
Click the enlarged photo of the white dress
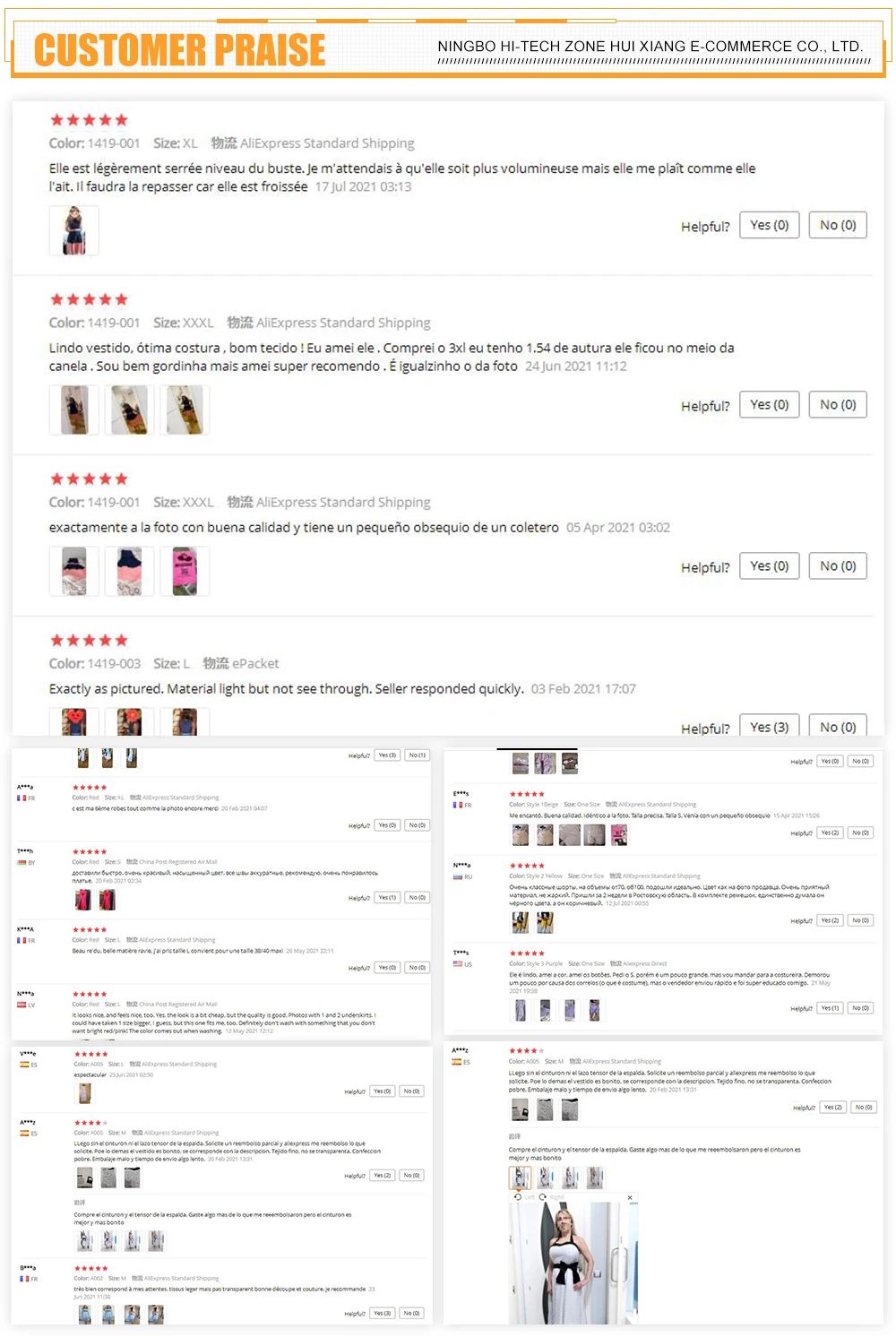coord(573,1264)
